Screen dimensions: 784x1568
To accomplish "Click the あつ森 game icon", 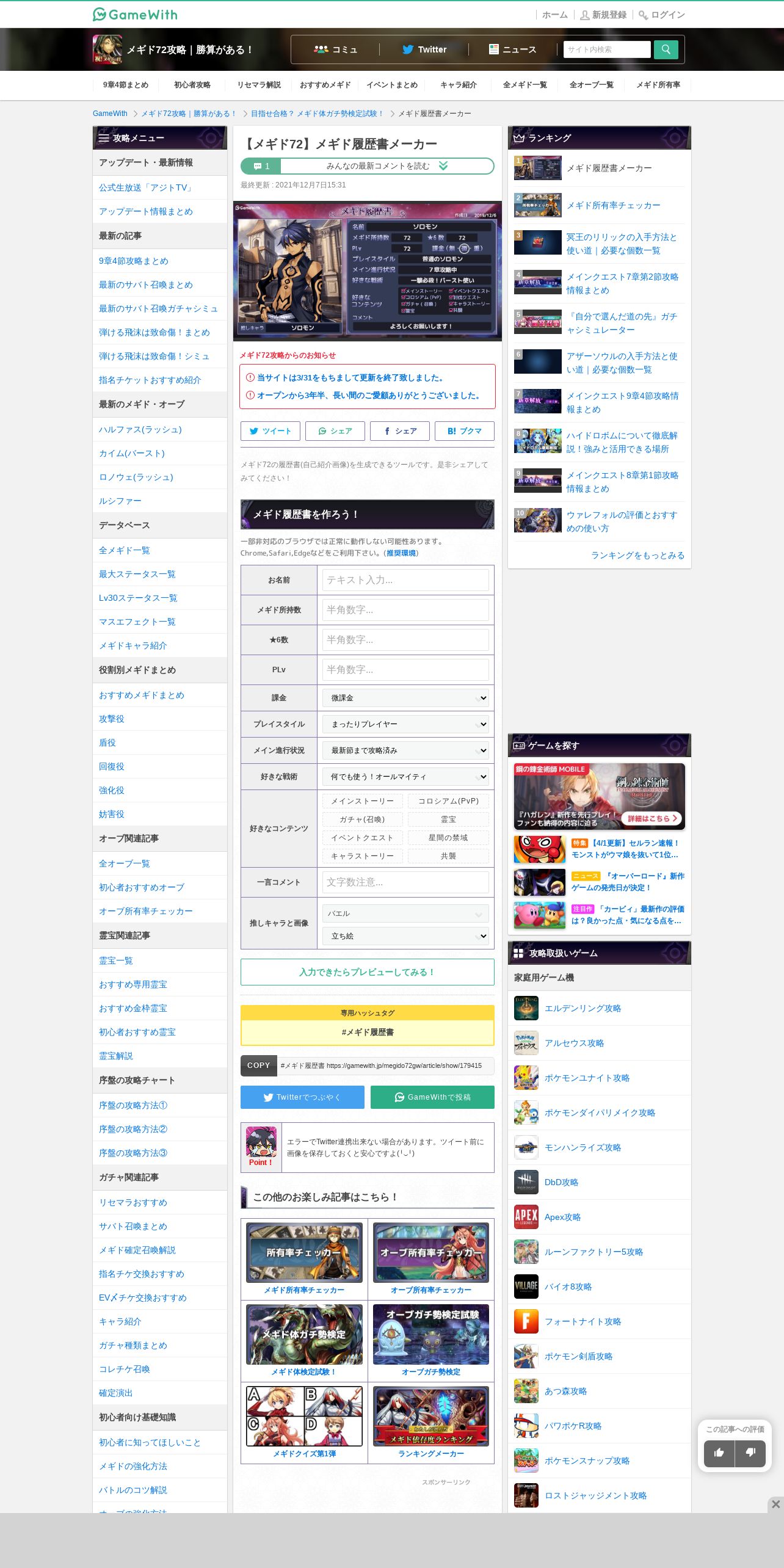I will (x=526, y=1391).
